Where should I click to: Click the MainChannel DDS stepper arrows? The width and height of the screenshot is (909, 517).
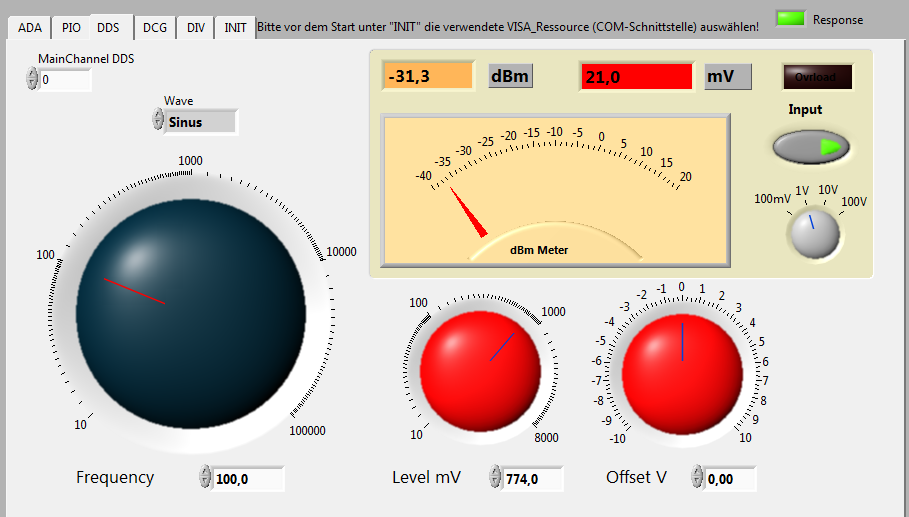point(32,79)
